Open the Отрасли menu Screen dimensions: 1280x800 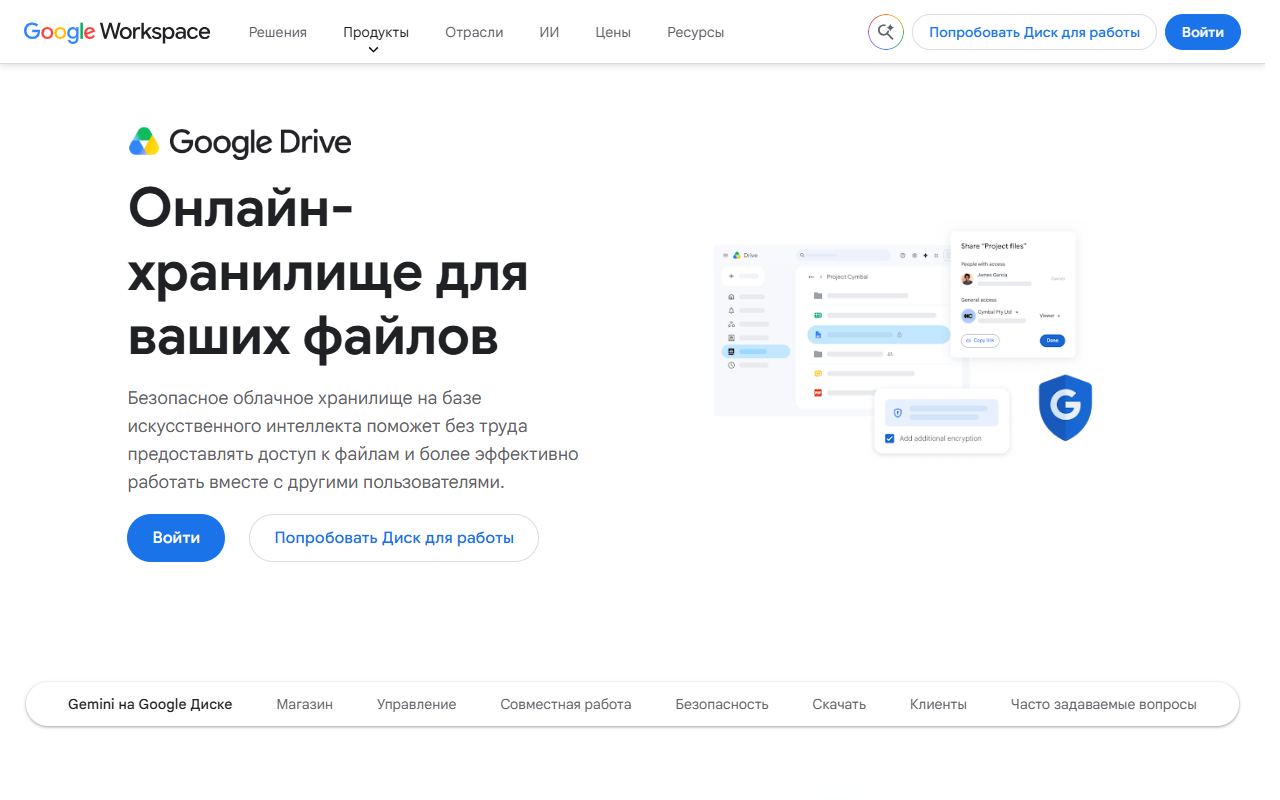click(474, 32)
